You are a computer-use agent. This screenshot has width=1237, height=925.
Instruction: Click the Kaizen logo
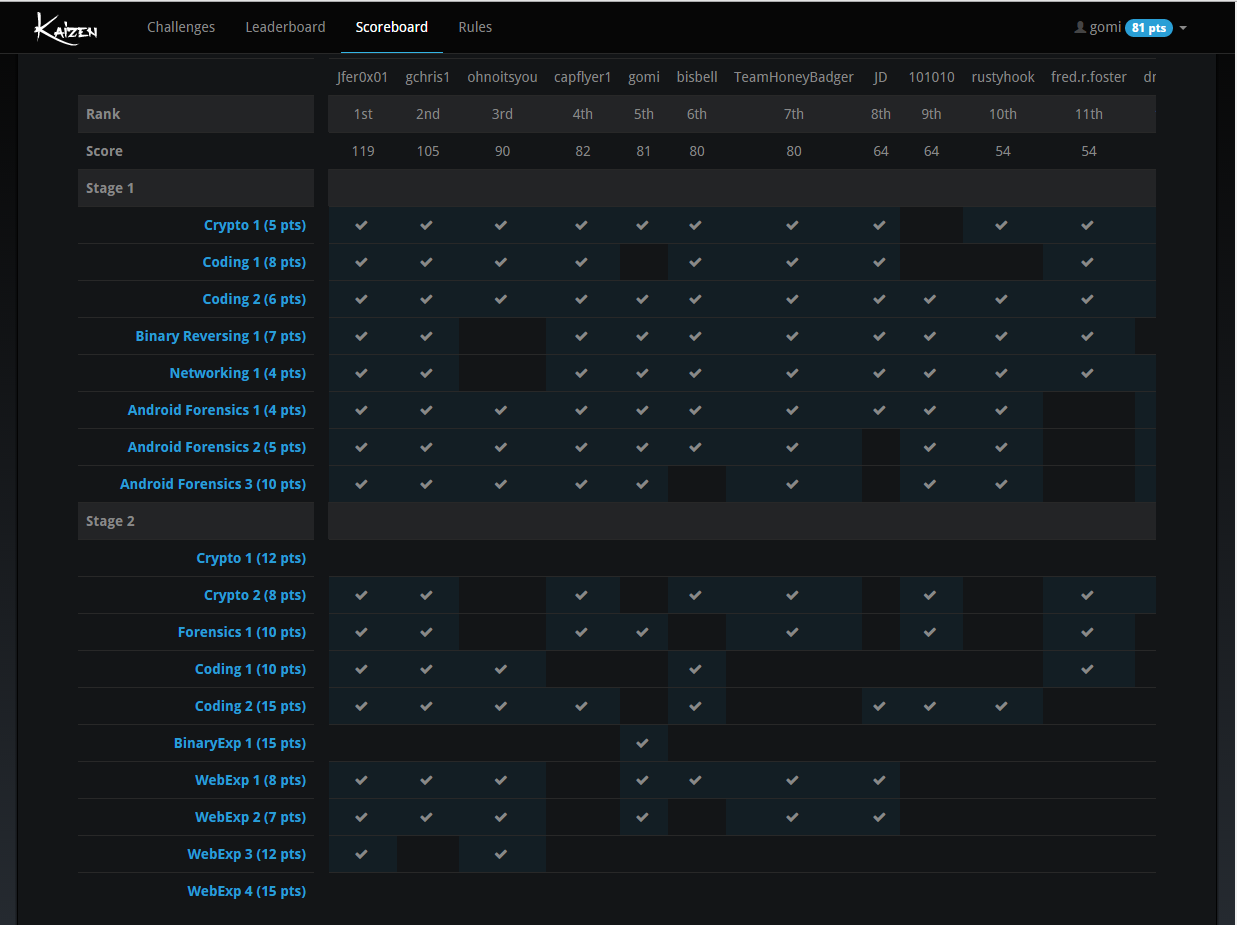point(65,28)
